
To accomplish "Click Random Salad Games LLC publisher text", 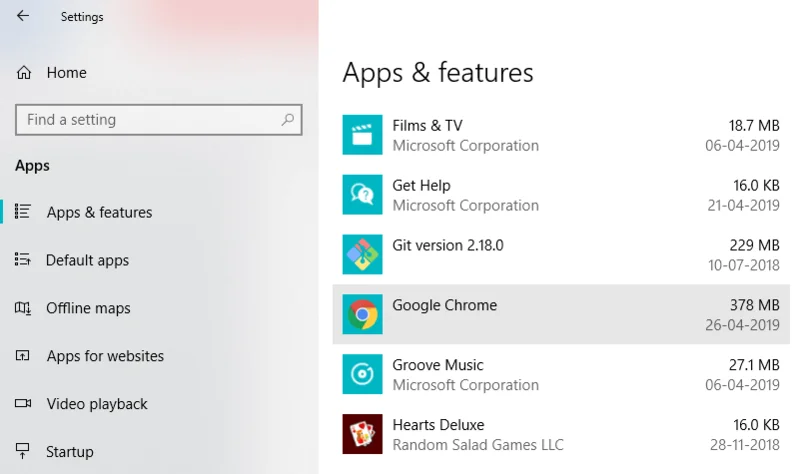I will point(478,445).
